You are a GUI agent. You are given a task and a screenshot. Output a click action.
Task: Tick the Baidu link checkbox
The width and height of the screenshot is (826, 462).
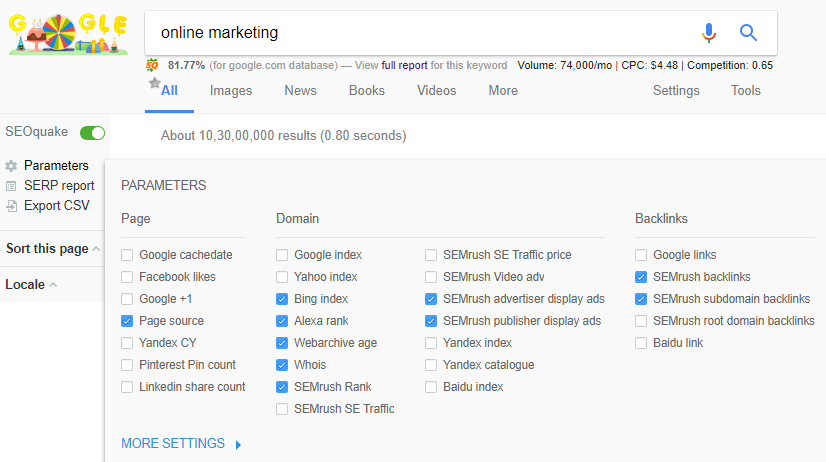[x=641, y=343]
